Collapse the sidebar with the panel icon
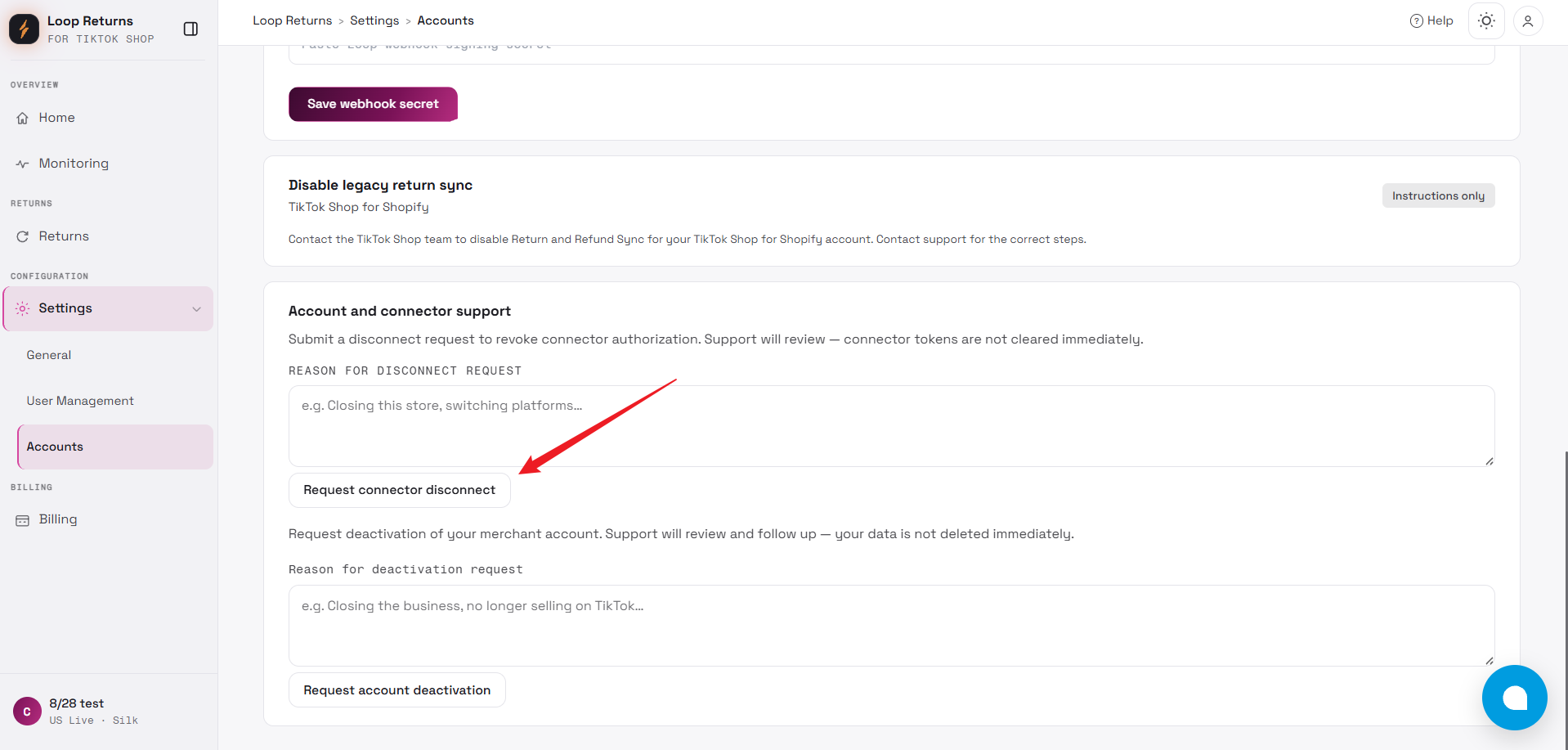1568x750 pixels. 190,29
